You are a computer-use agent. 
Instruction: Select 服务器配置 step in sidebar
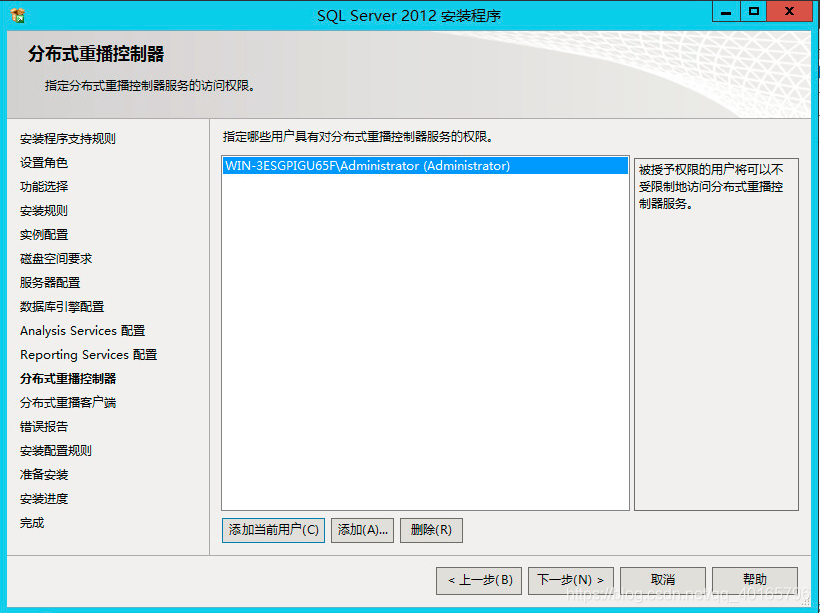[x=50, y=283]
